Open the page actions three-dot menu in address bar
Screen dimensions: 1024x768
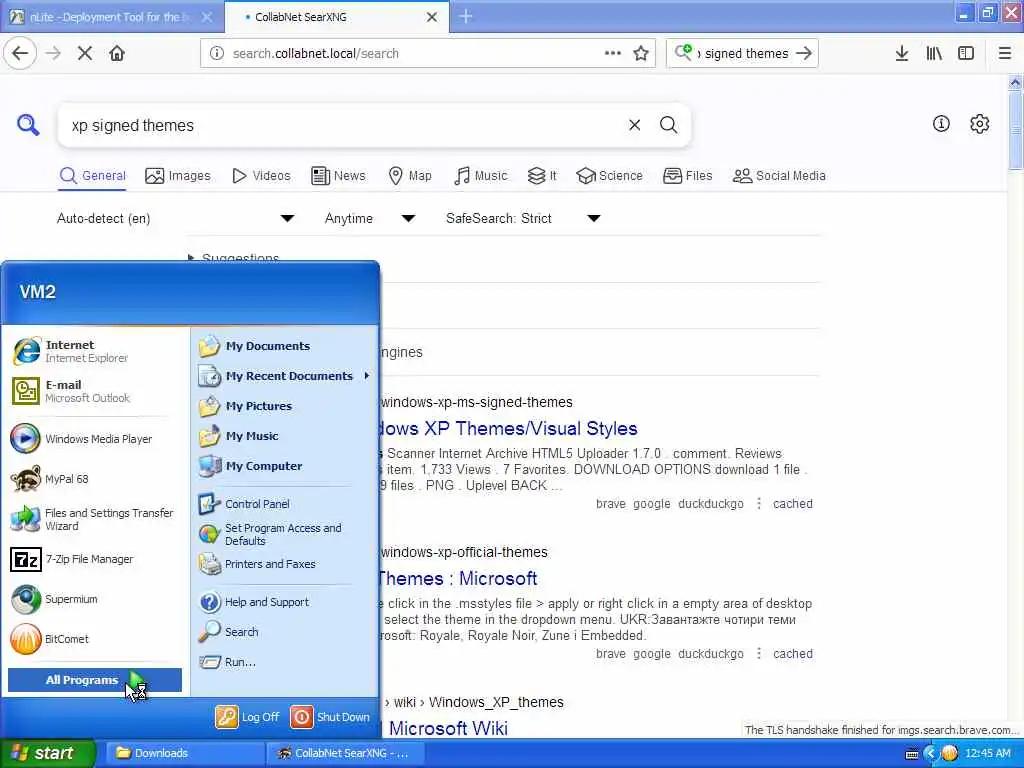(613, 54)
